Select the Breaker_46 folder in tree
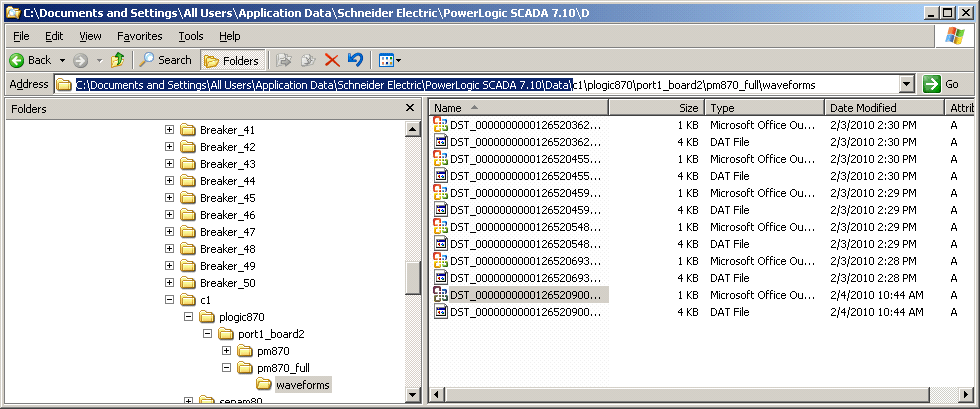The image size is (980, 409). [x=228, y=215]
